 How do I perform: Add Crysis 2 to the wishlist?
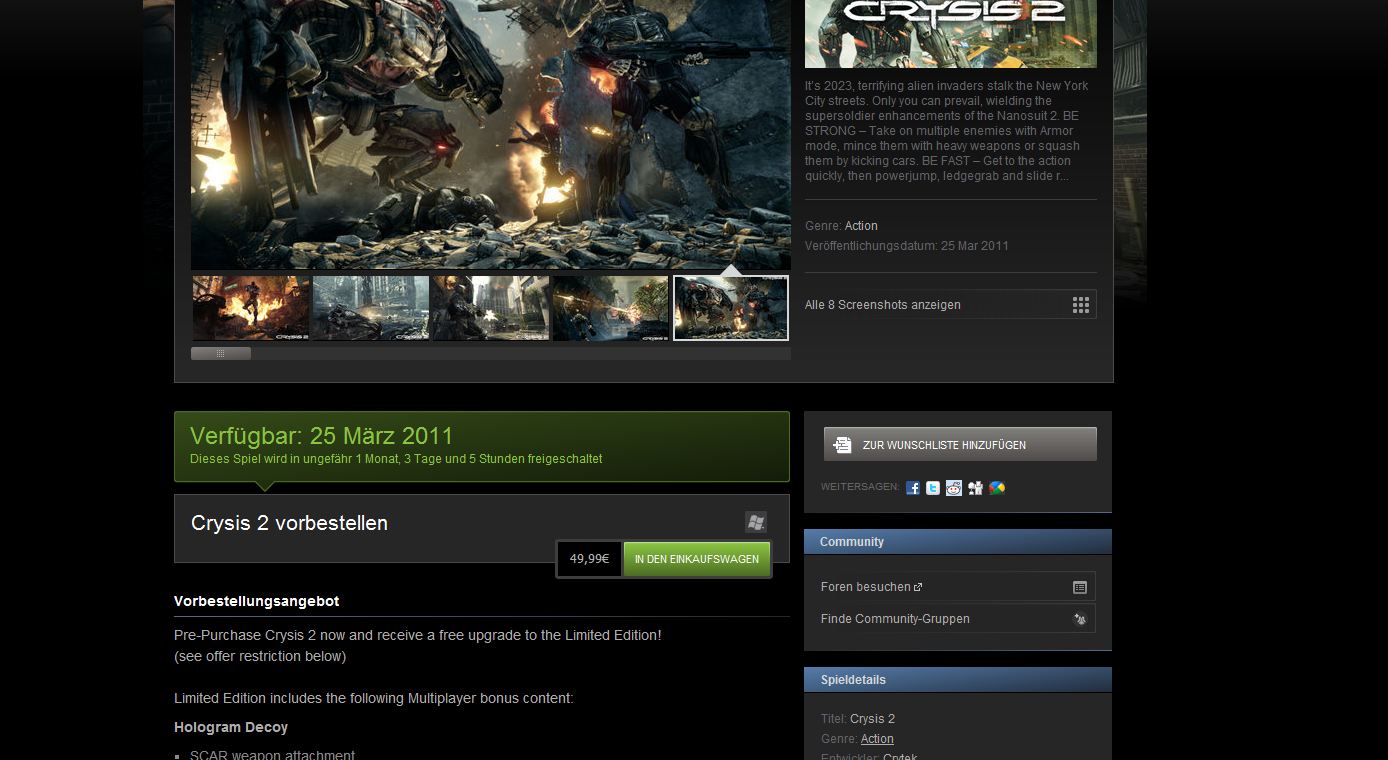click(960, 444)
